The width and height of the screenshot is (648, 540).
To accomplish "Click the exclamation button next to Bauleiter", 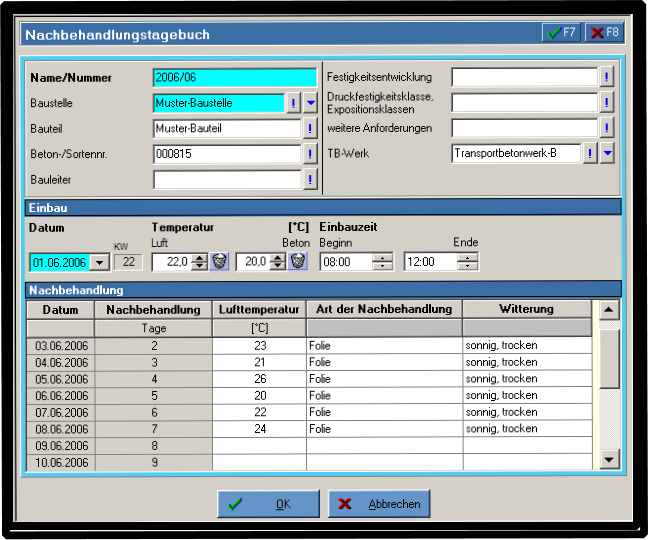I will (x=310, y=180).
